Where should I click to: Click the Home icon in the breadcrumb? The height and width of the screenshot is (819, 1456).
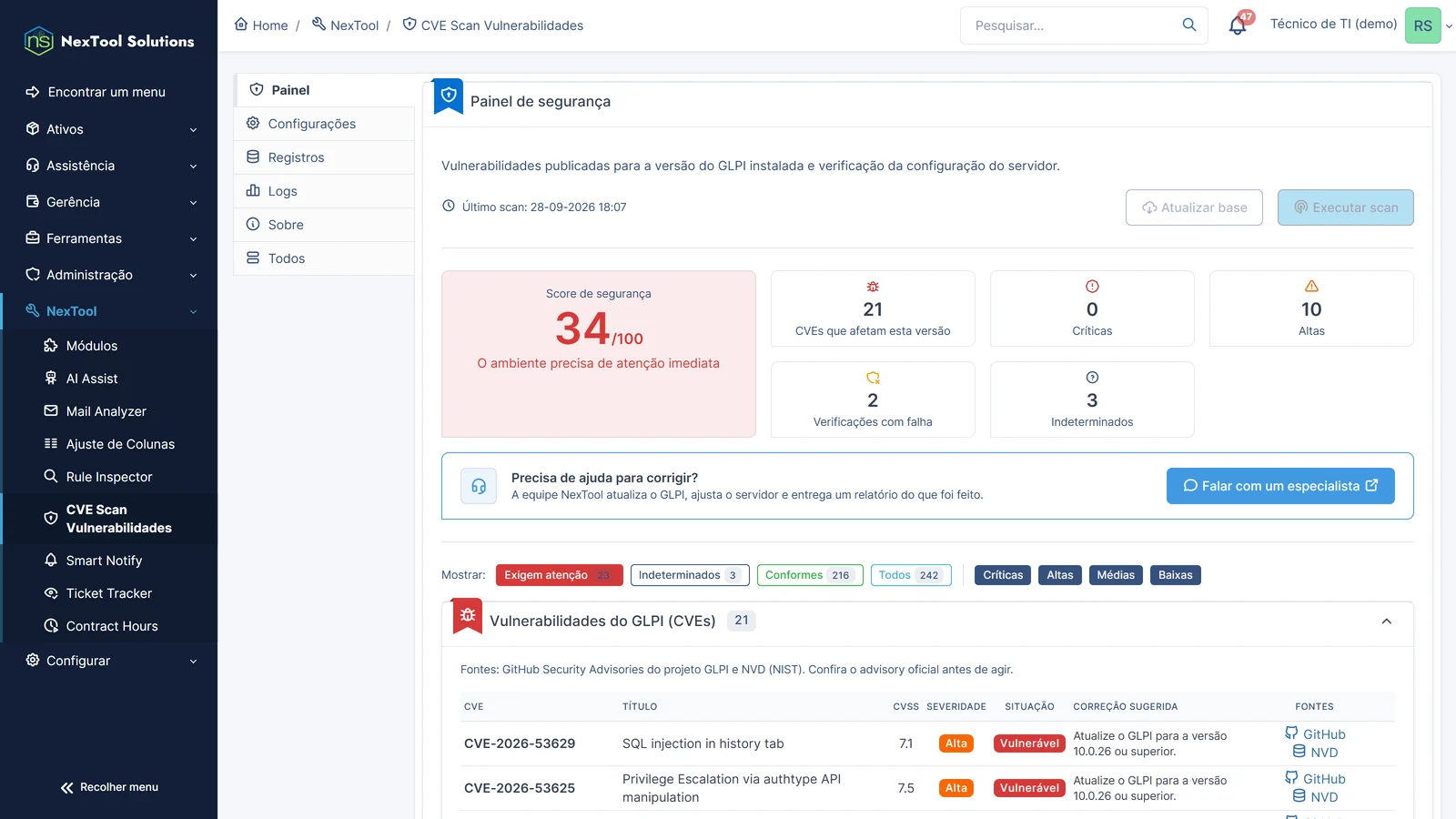(x=241, y=25)
